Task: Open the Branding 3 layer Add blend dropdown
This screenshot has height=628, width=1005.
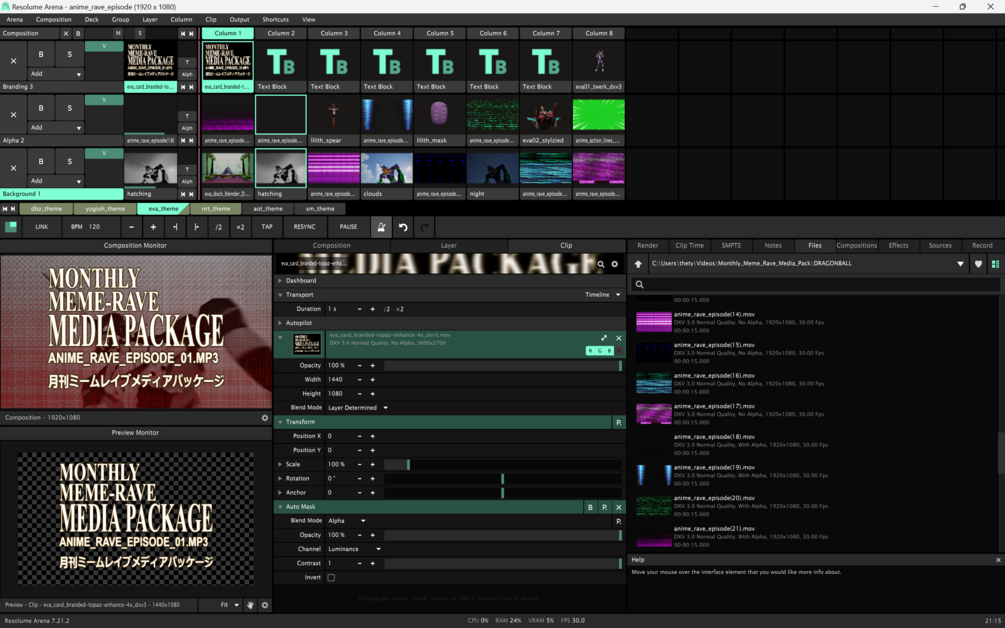Action: coord(56,74)
